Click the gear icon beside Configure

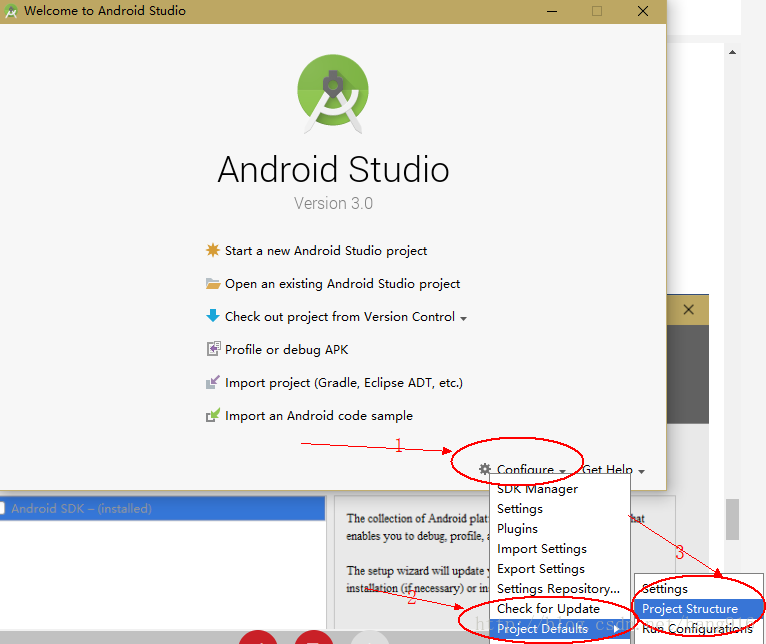(485, 469)
